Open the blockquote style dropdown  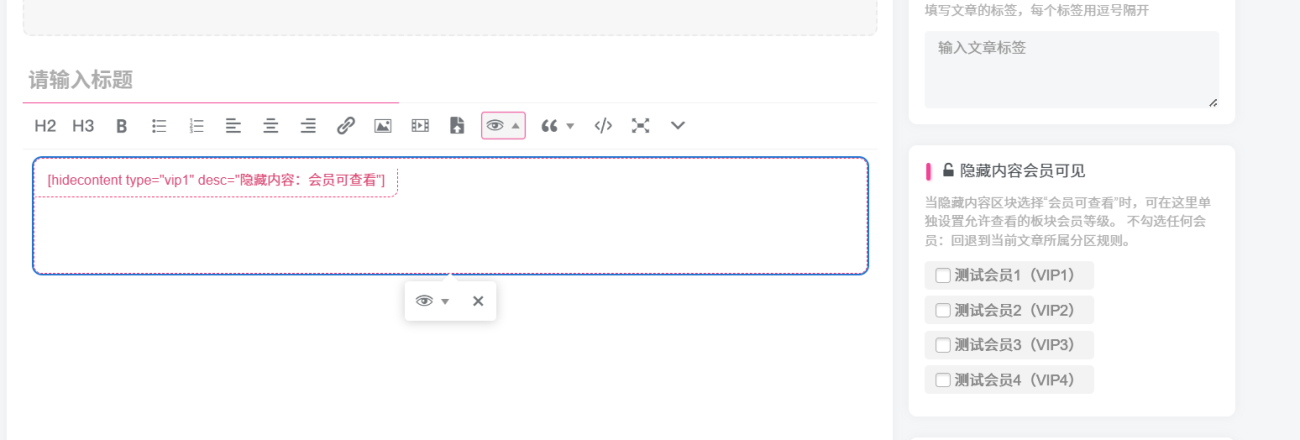(557, 126)
